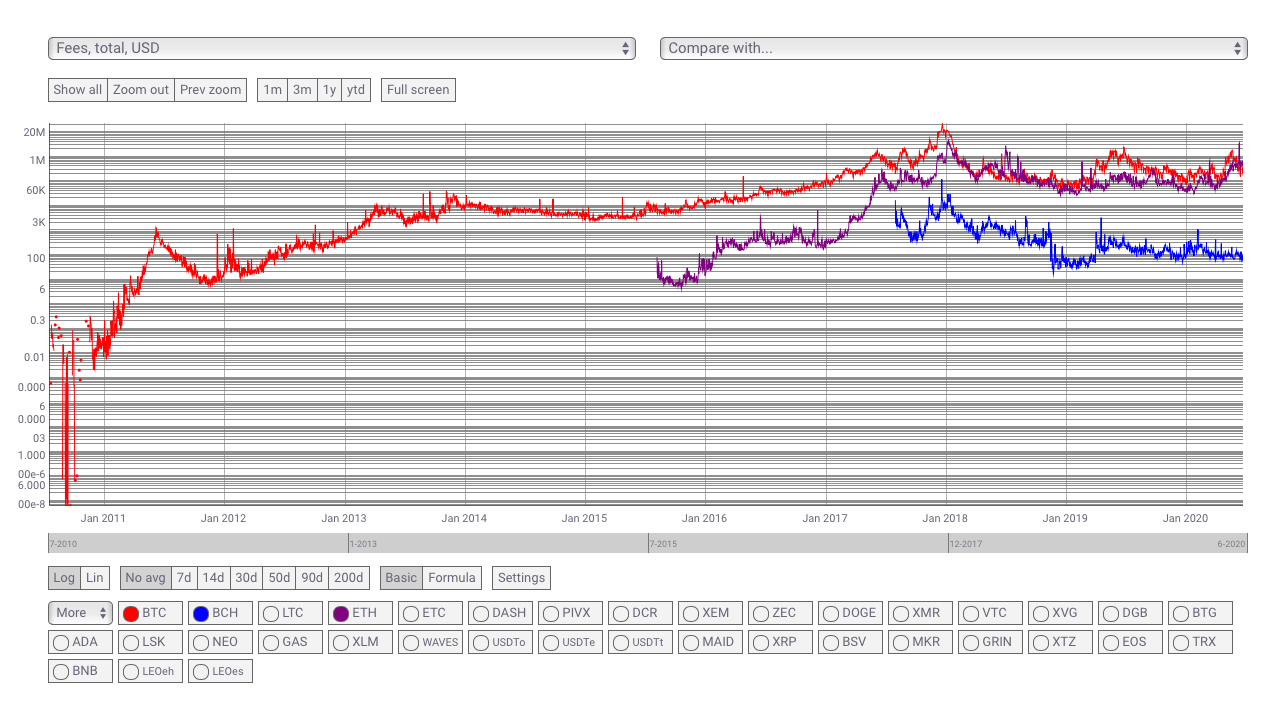This screenshot has width=1280, height=720.
Task: Enable the XVG coin series
Action: pyautogui.click(x=1060, y=613)
